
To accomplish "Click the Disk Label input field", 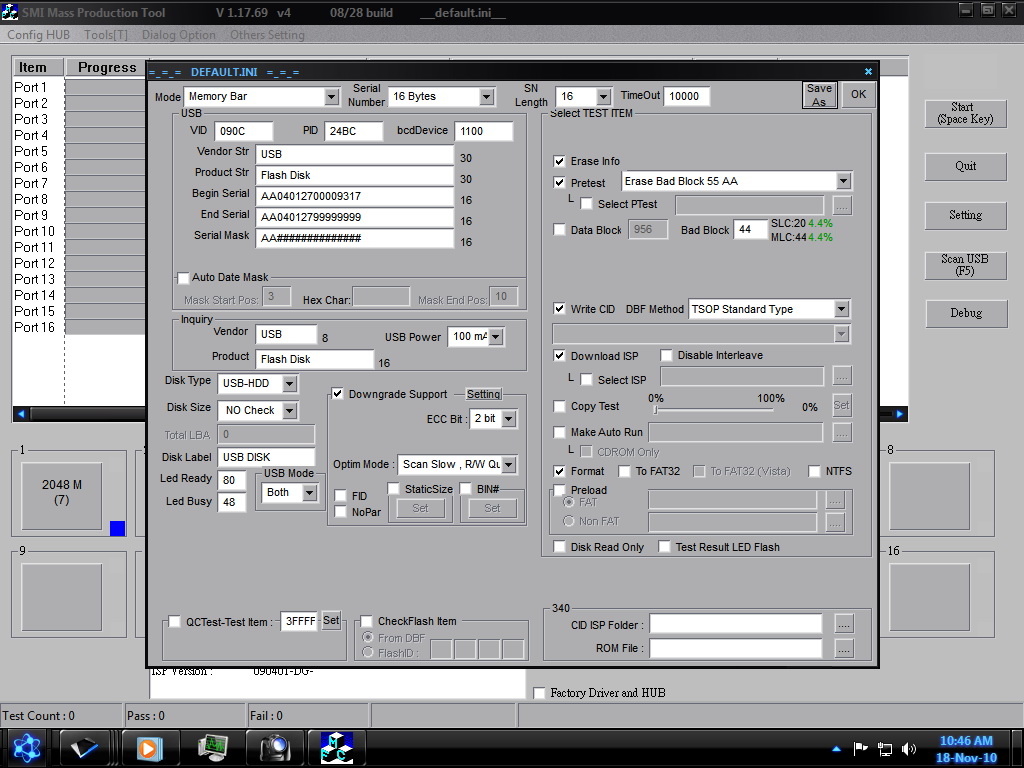I will (266, 457).
